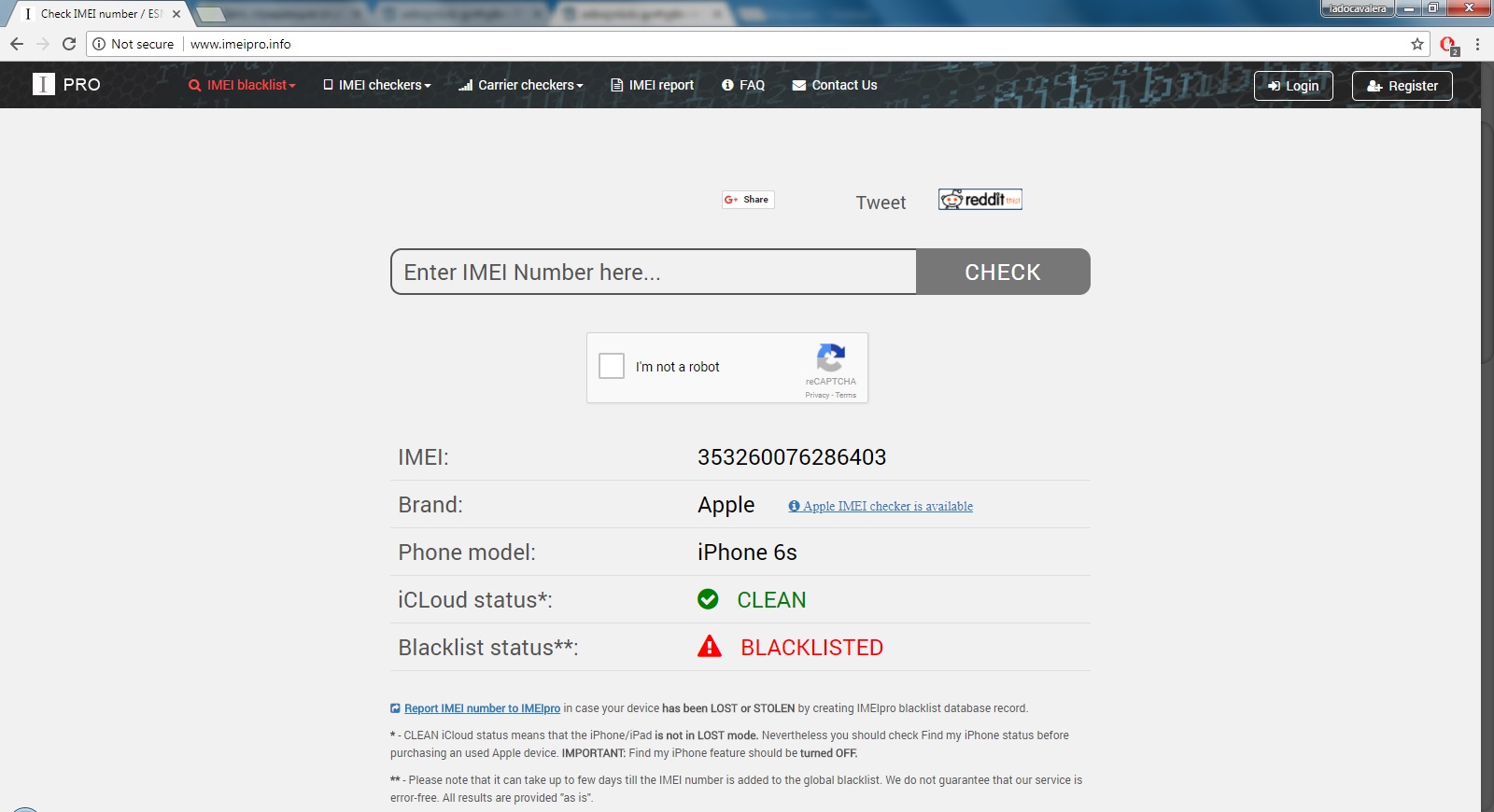1494x812 pixels.
Task: Click the phone model value iPhone 6s
Action: [x=747, y=553]
